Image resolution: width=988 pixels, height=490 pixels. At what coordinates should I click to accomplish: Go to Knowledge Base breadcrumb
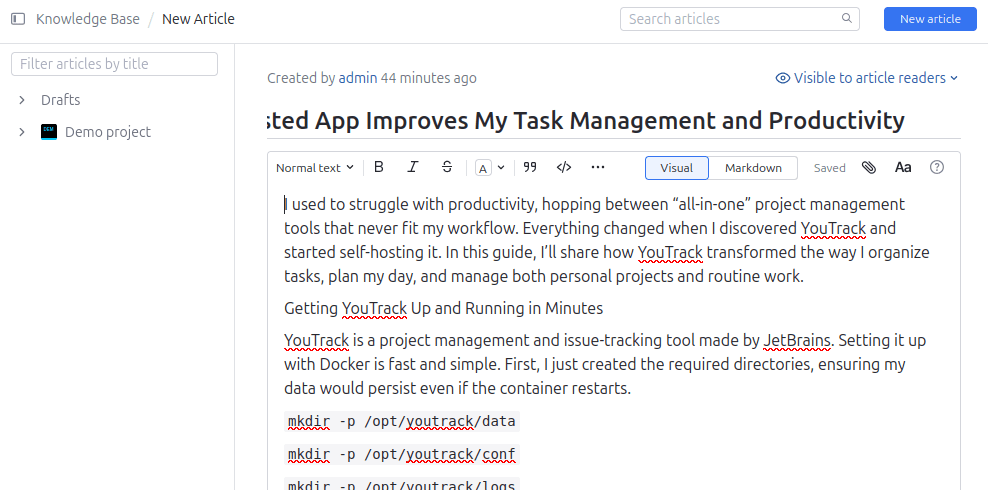(x=87, y=19)
